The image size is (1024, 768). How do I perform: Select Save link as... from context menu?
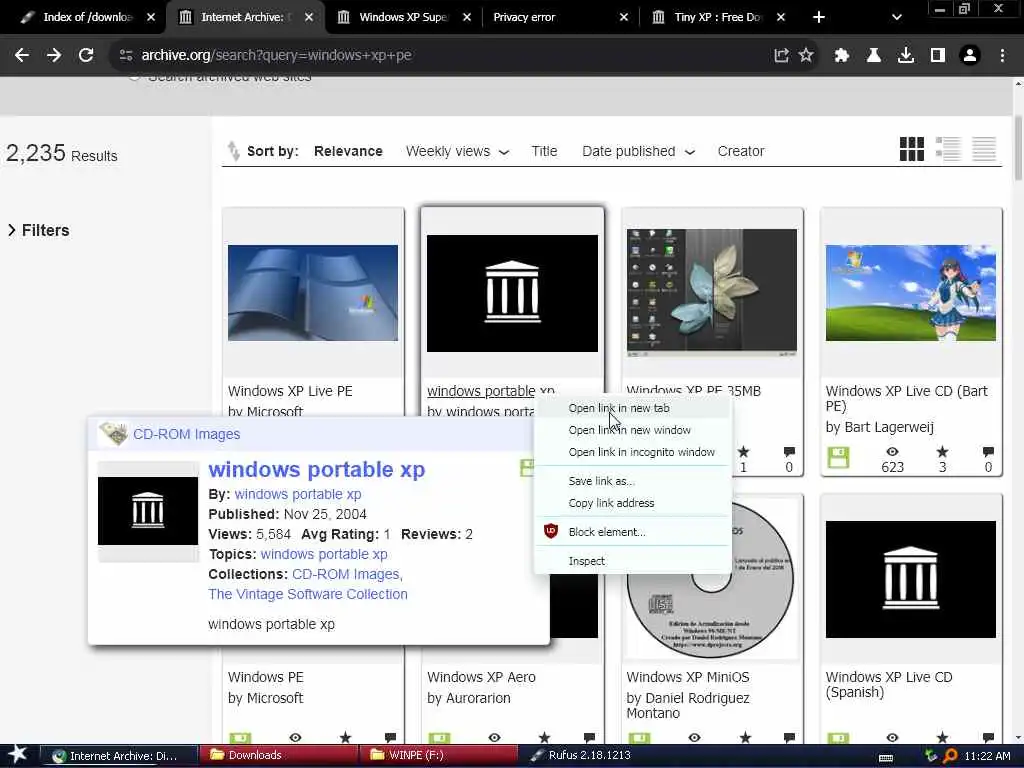coord(632,481)
